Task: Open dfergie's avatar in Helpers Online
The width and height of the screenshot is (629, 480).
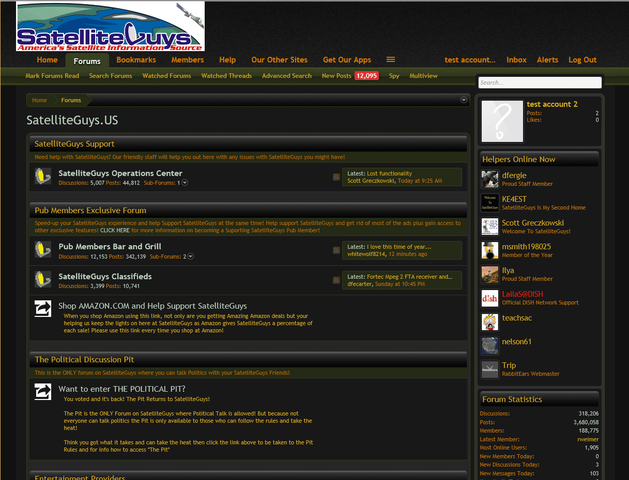Action: coord(490,179)
